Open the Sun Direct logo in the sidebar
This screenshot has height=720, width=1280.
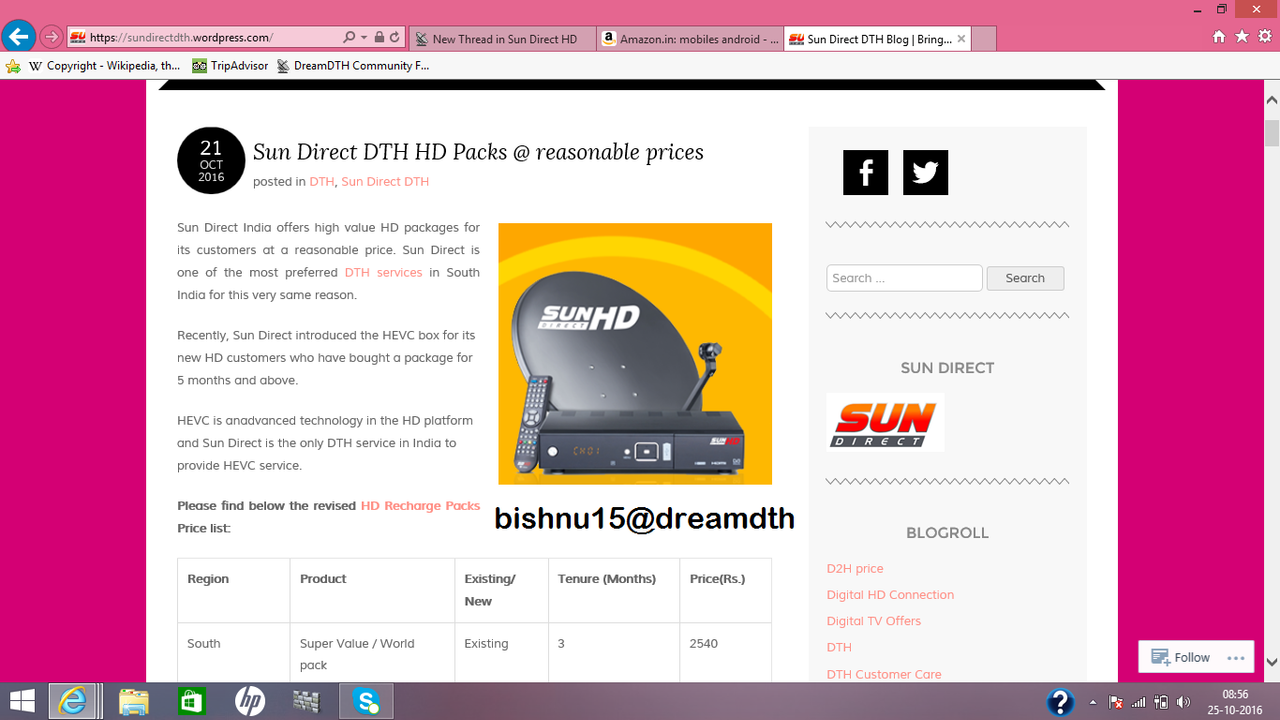click(885, 422)
